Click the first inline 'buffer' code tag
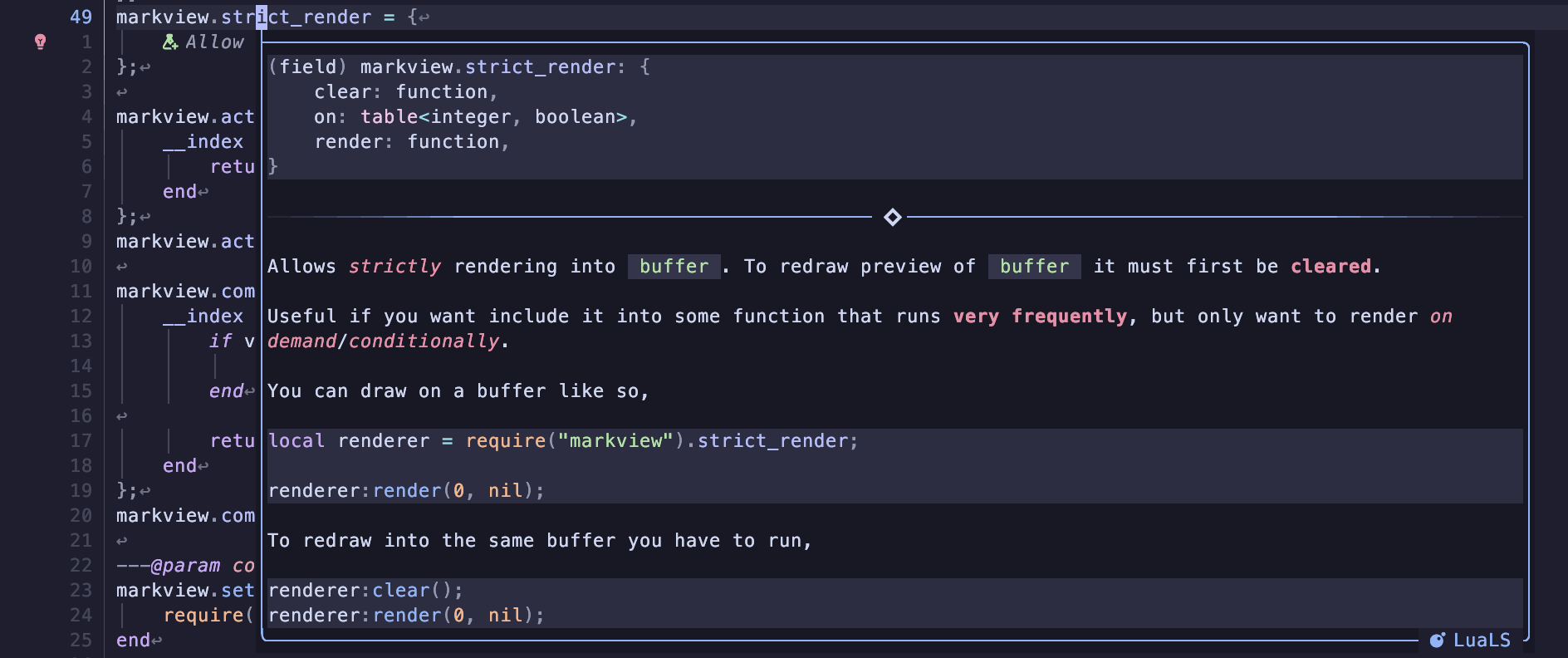 (x=674, y=266)
